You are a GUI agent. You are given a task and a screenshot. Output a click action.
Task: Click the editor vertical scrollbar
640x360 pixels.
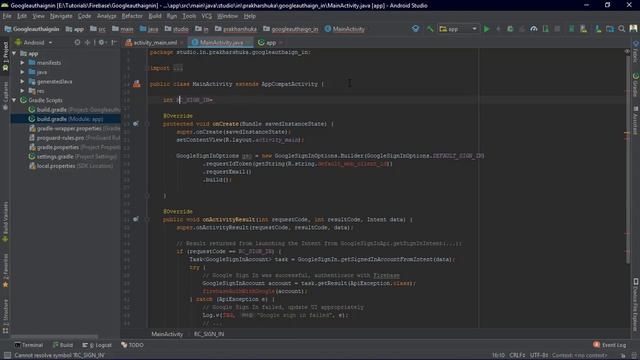click(627, 160)
